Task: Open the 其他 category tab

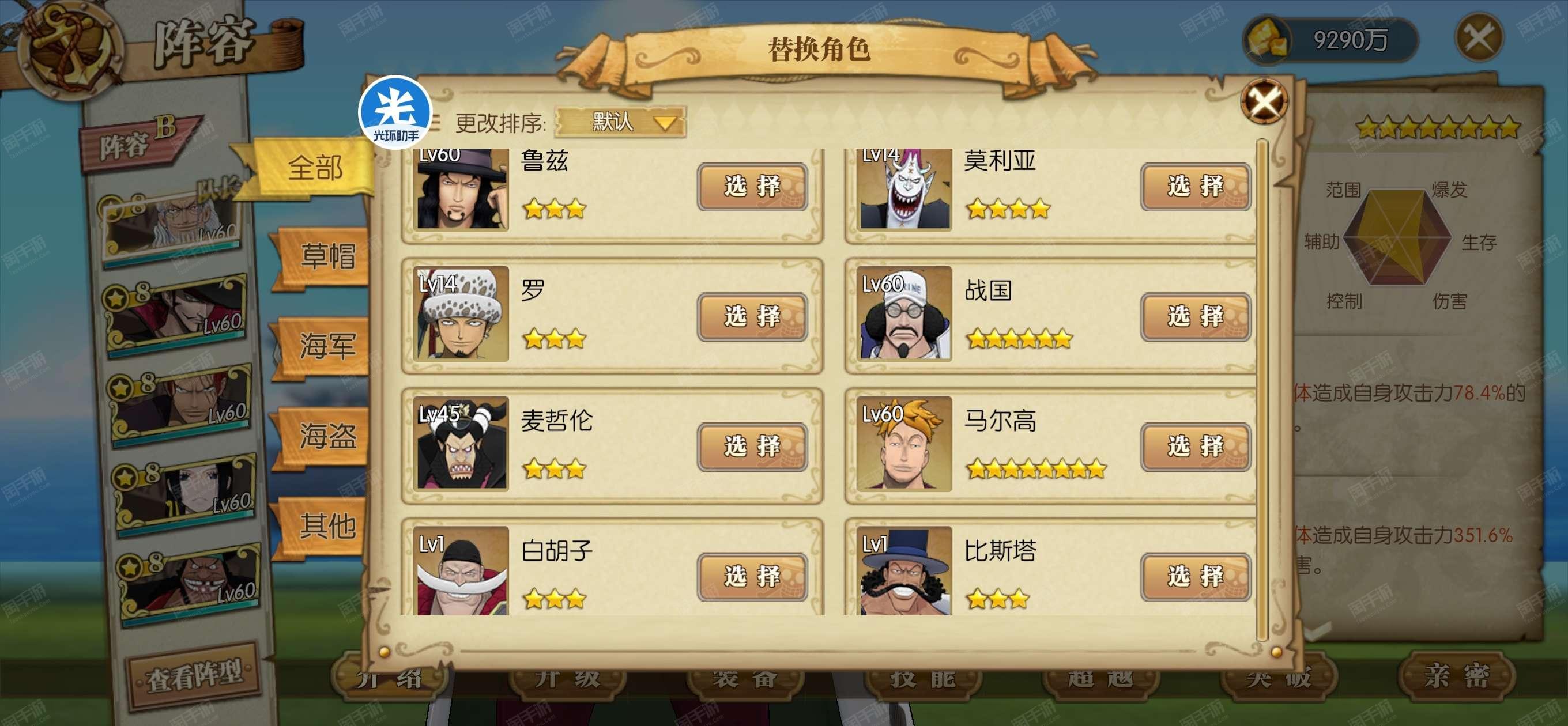Action: [327, 526]
